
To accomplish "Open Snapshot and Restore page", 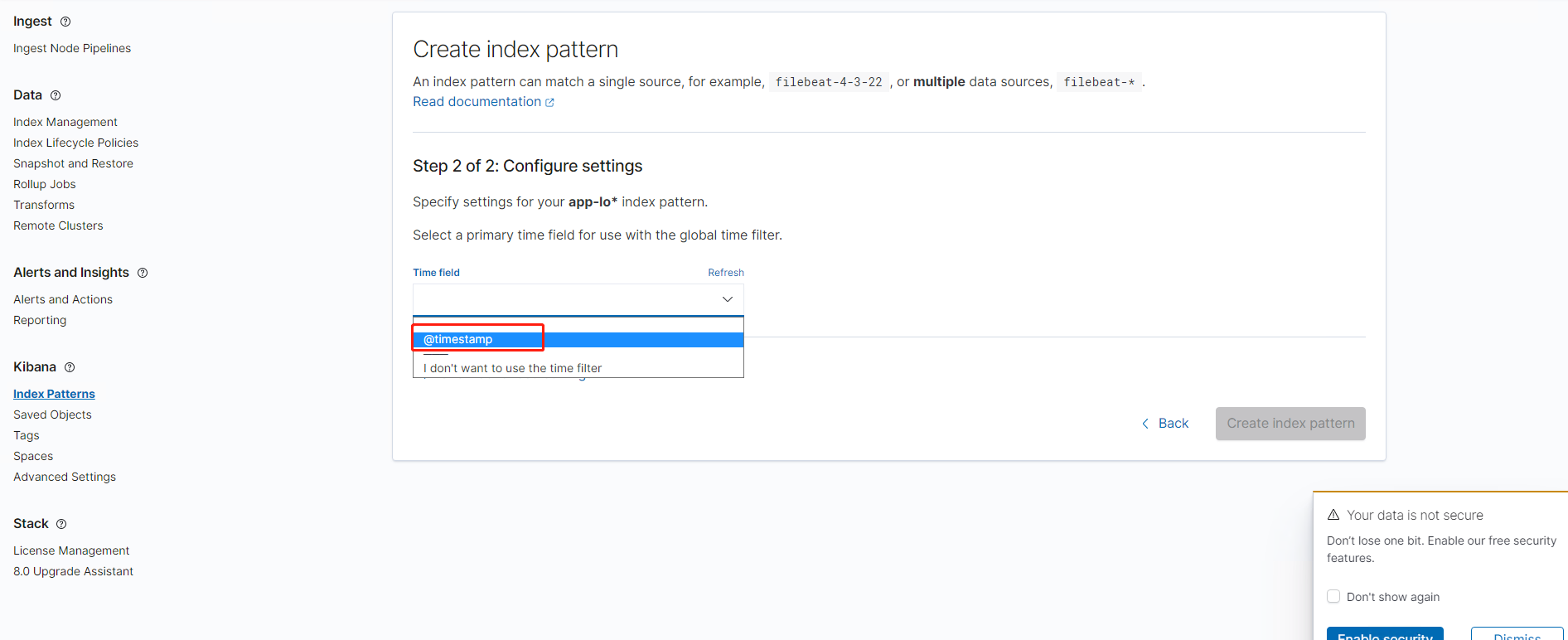I will pos(73,163).
